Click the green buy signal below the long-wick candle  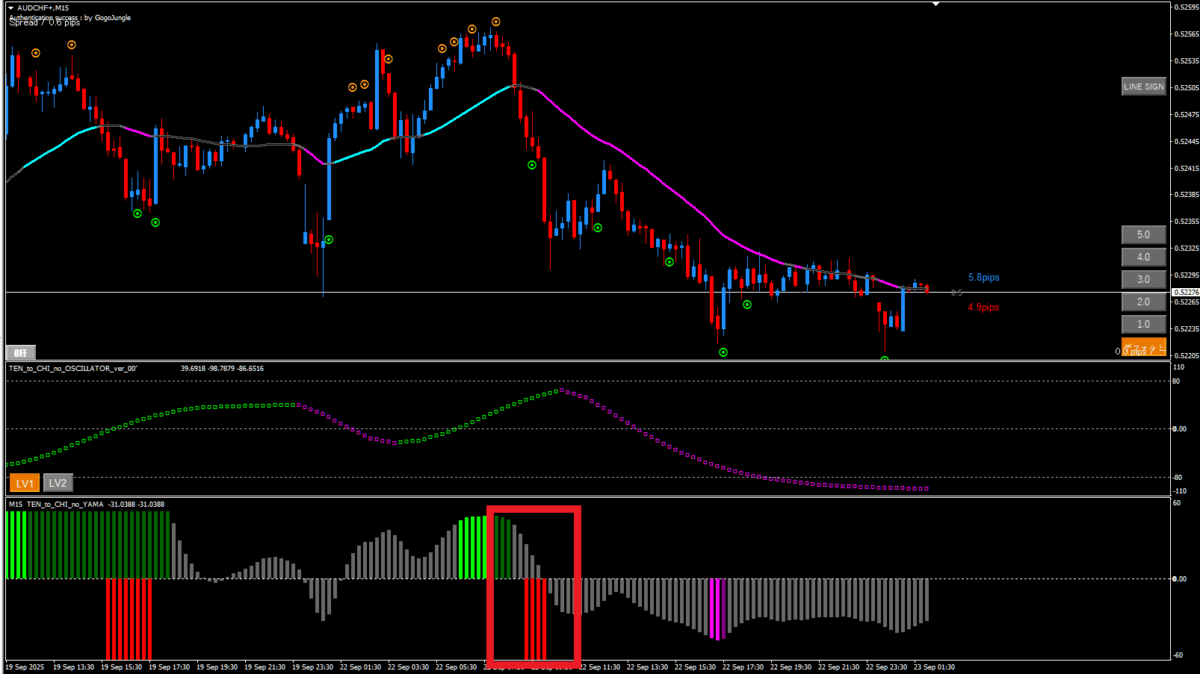tap(328, 240)
